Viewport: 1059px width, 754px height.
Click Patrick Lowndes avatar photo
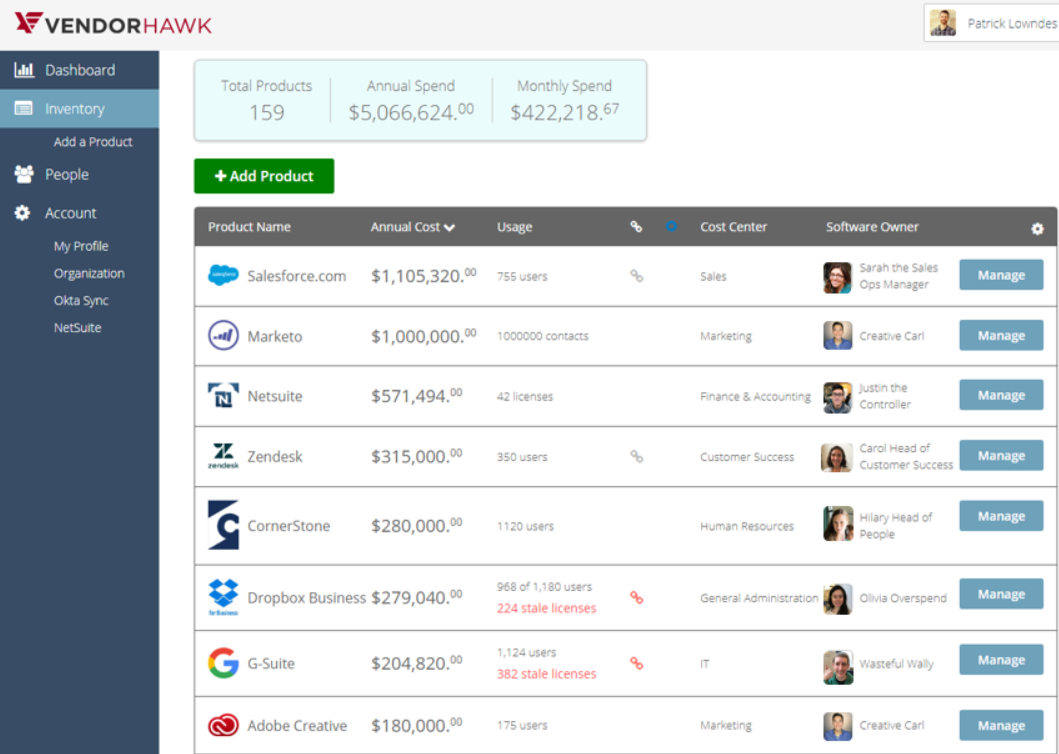943,23
